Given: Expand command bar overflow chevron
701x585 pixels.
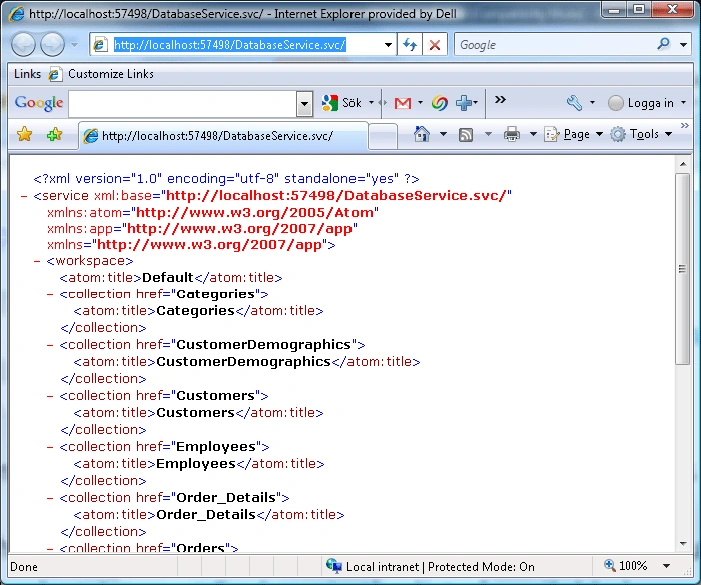Looking at the screenshot, I should coord(684,126).
